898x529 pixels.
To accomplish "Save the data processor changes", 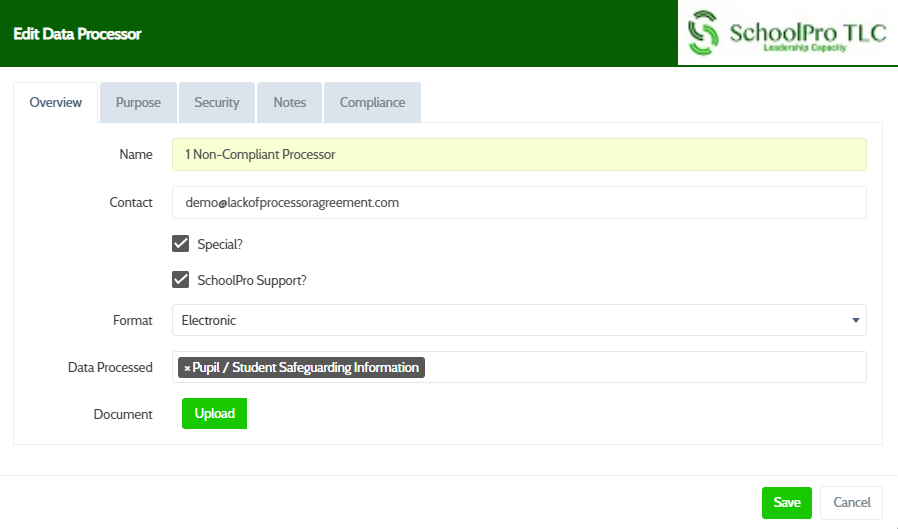I will (x=786, y=502).
